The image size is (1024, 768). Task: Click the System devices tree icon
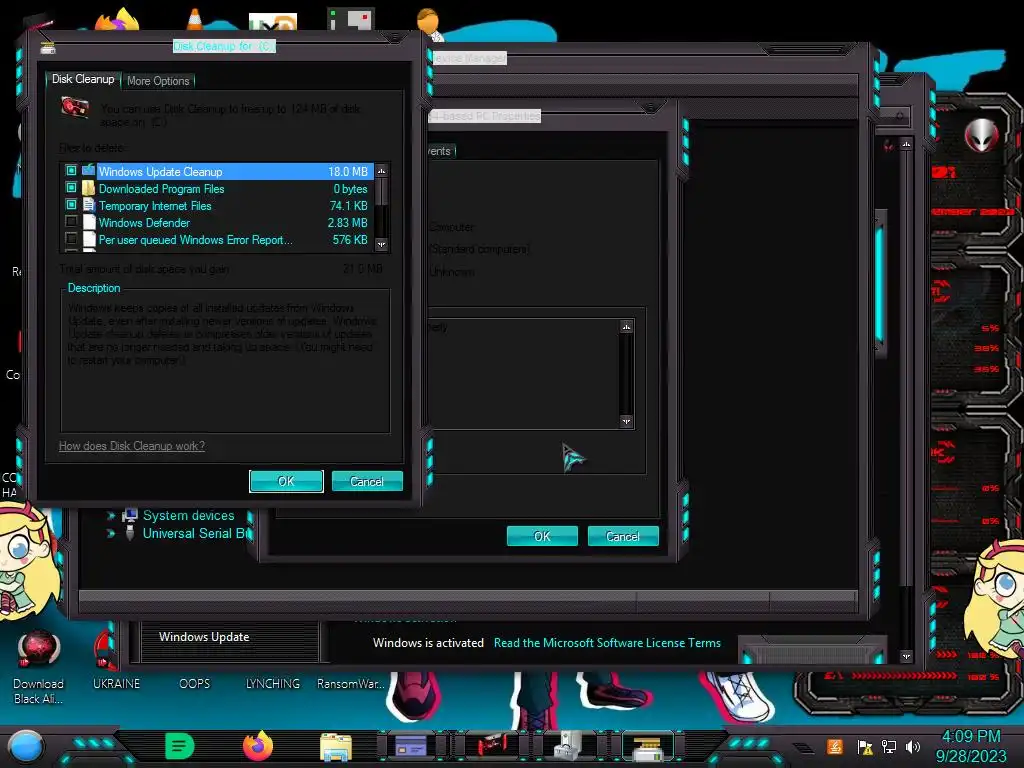tap(130, 515)
